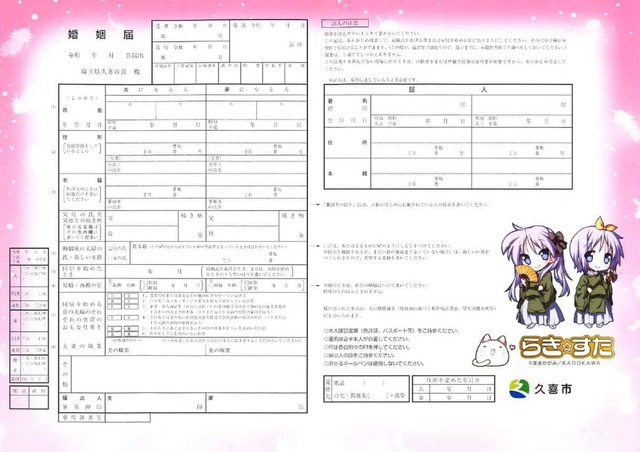Viewport: 640px width, 452px height.
Task: Tick the 夫の氏 checkbox
Action: coord(111,248)
